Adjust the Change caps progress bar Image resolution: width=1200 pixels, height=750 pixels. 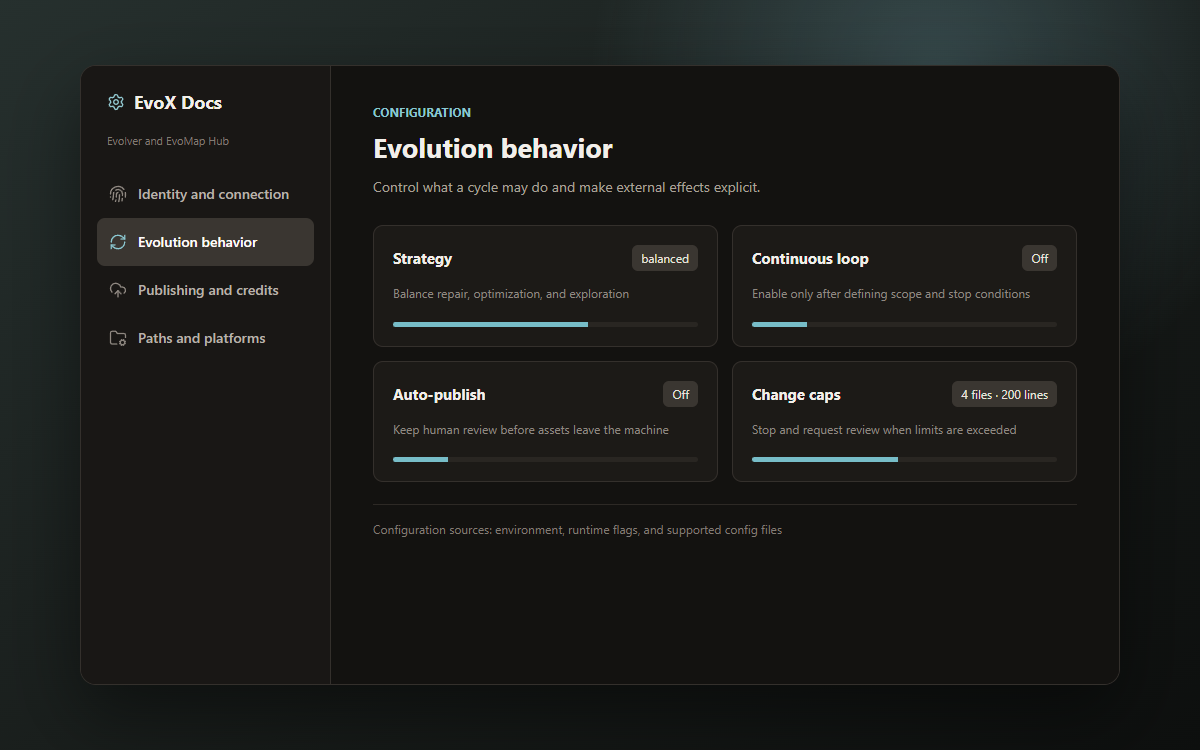(x=904, y=459)
